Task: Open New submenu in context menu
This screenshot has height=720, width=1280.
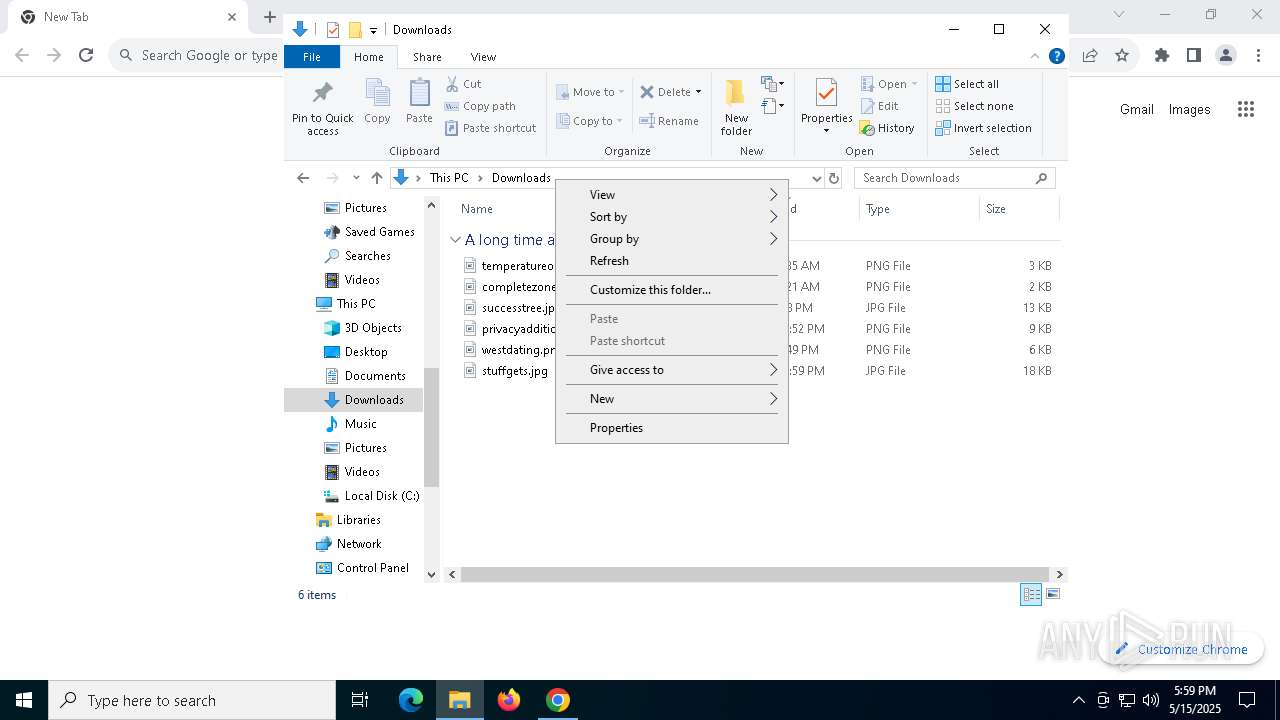Action: pos(672,399)
